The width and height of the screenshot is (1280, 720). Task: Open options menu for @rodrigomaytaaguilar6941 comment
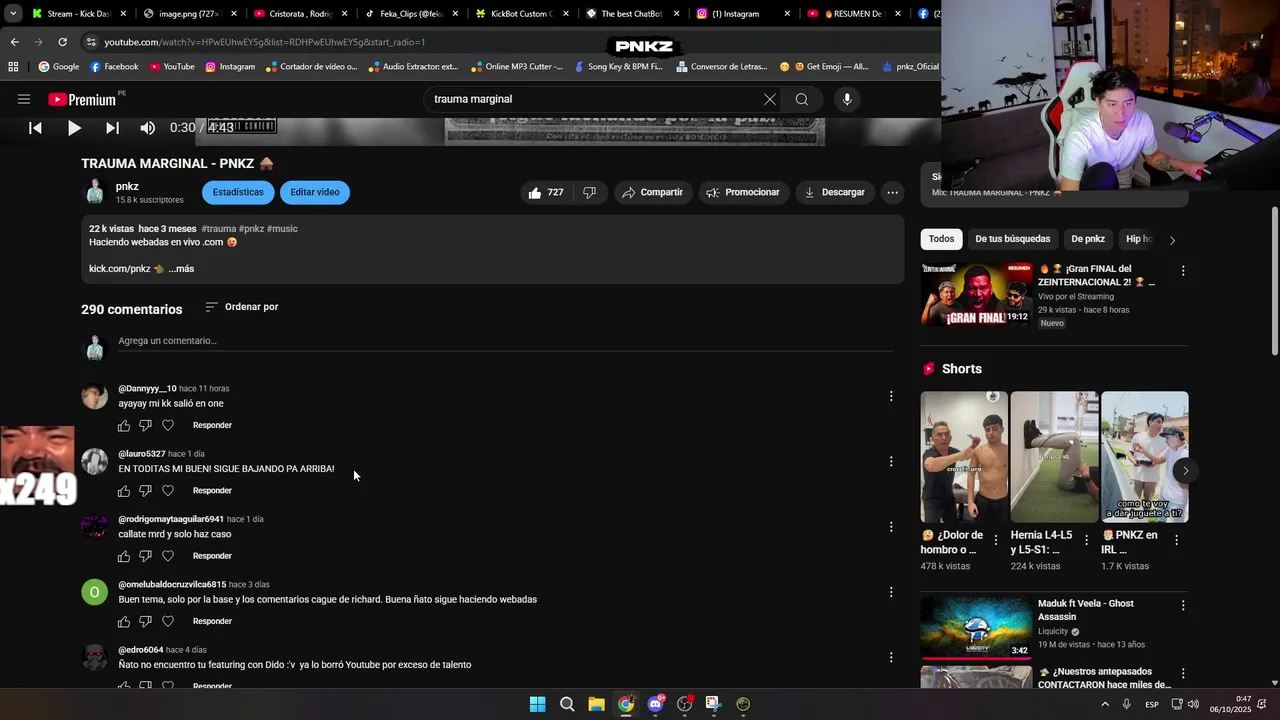point(891,527)
